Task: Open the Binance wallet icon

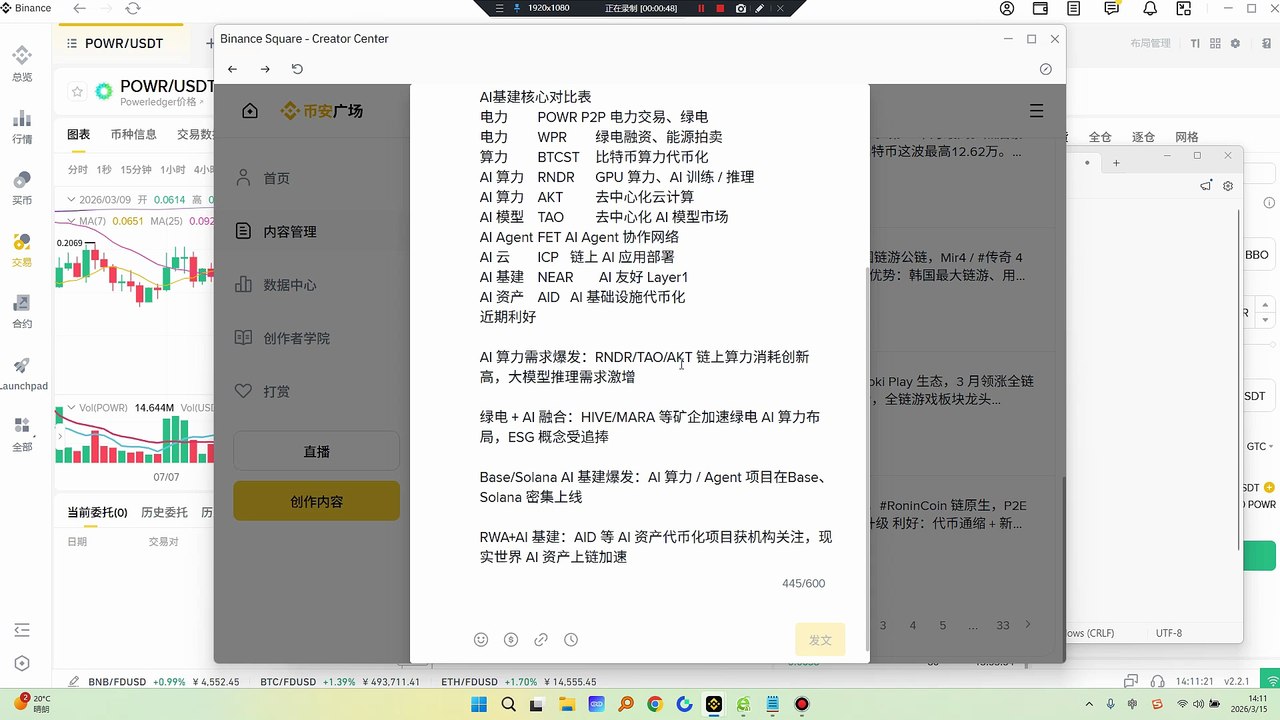Action: click(x=1040, y=8)
